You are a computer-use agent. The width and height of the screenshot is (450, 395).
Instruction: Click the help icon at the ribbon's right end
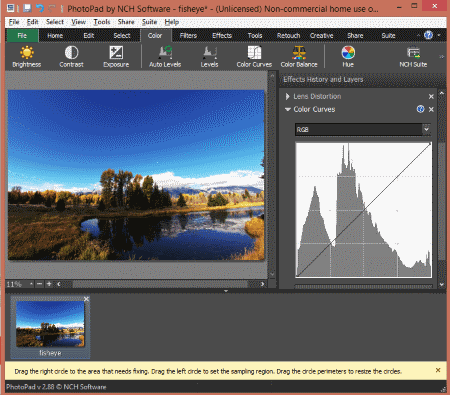point(428,35)
